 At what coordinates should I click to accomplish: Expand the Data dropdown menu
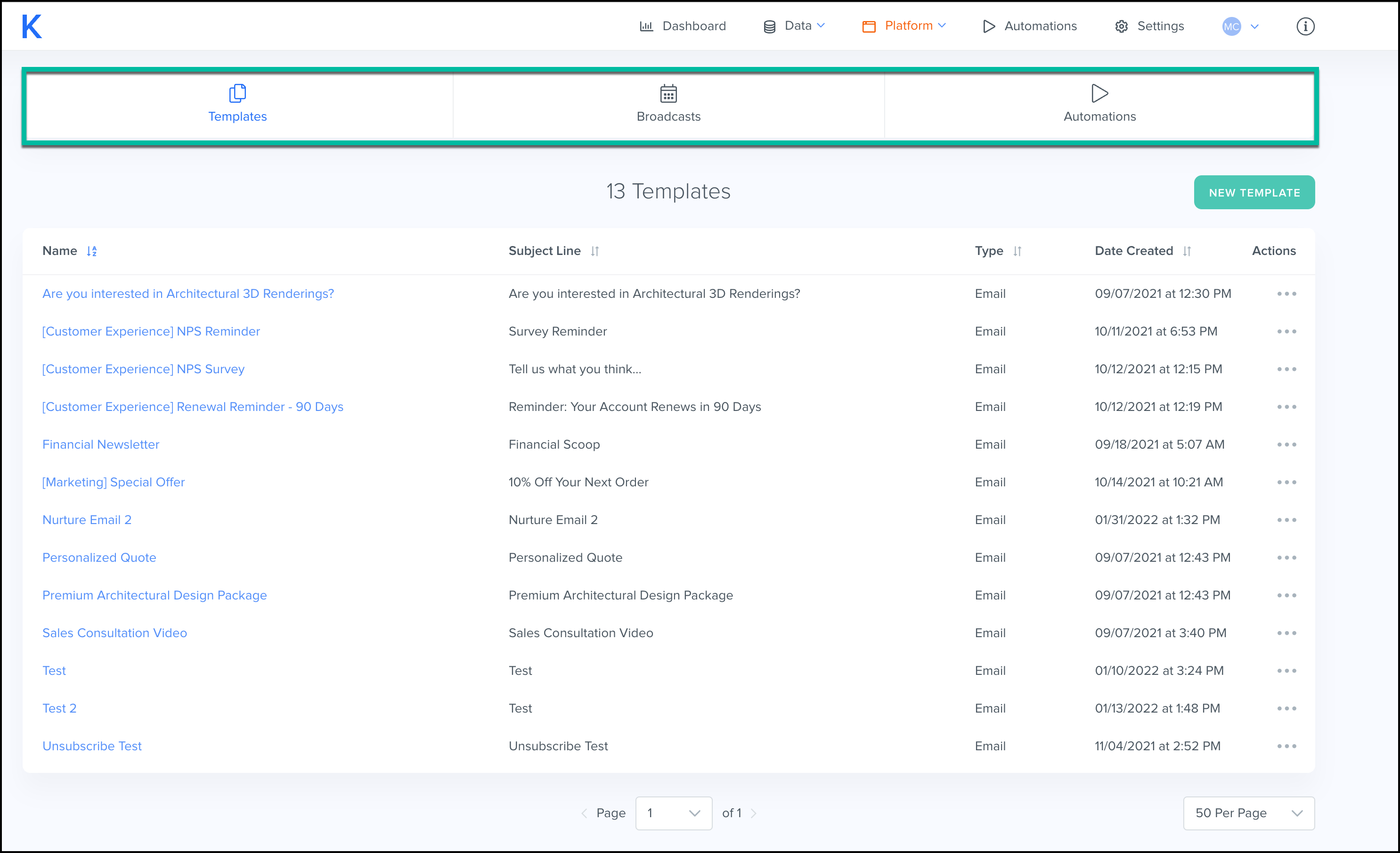coord(794,26)
